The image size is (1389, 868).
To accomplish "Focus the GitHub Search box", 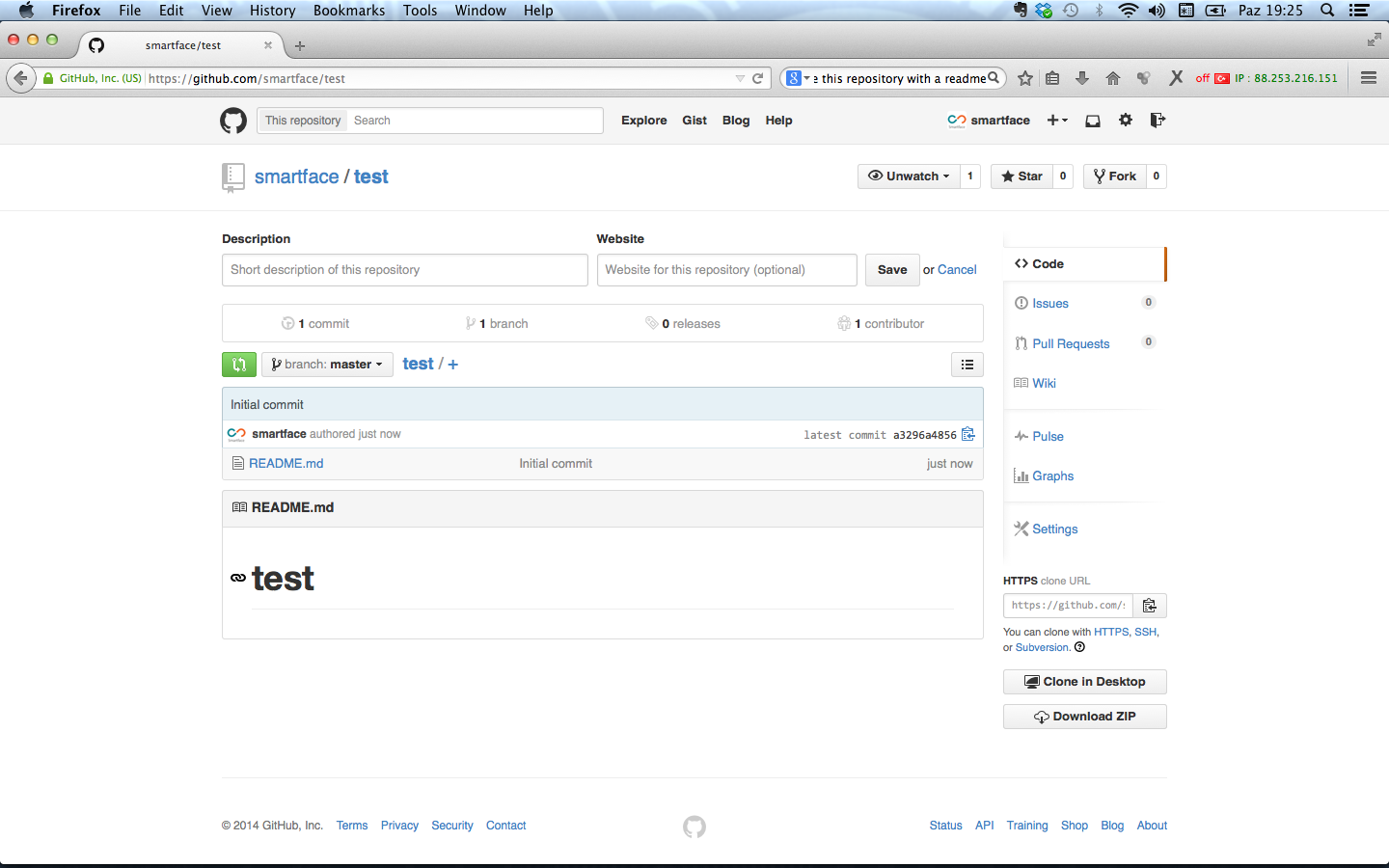I will 475,121.
